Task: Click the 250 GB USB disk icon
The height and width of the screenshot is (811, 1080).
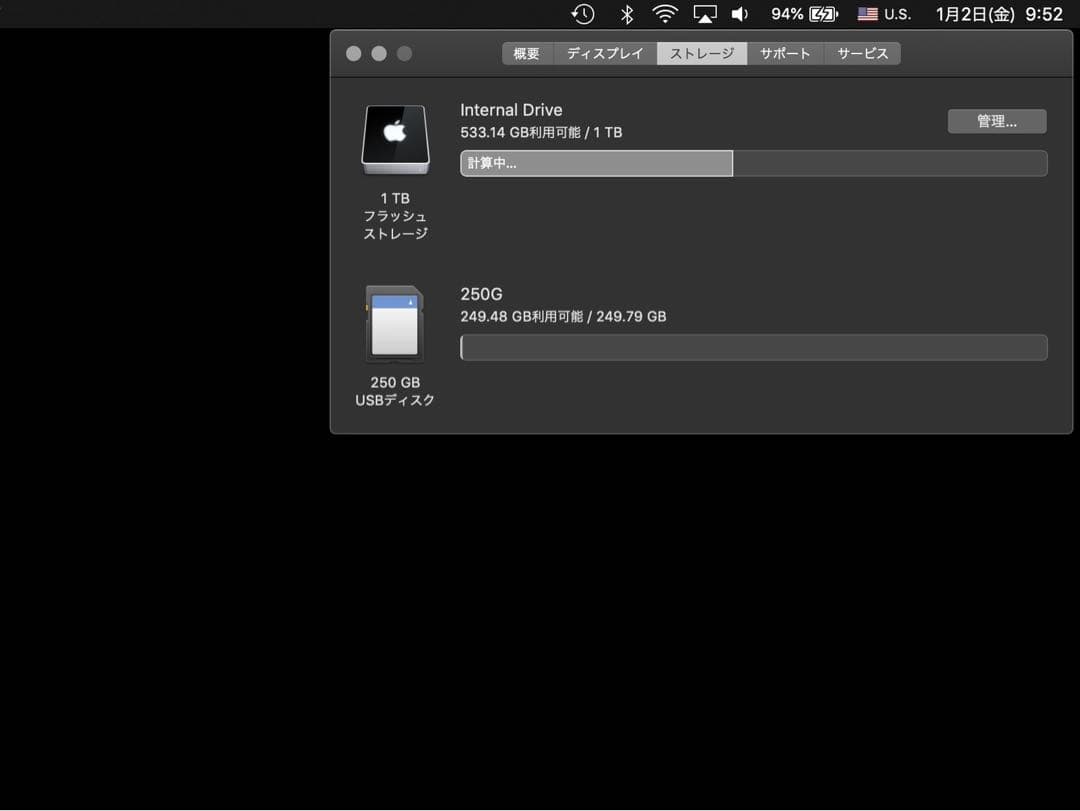Action: pyautogui.click(x=395, y=322)
